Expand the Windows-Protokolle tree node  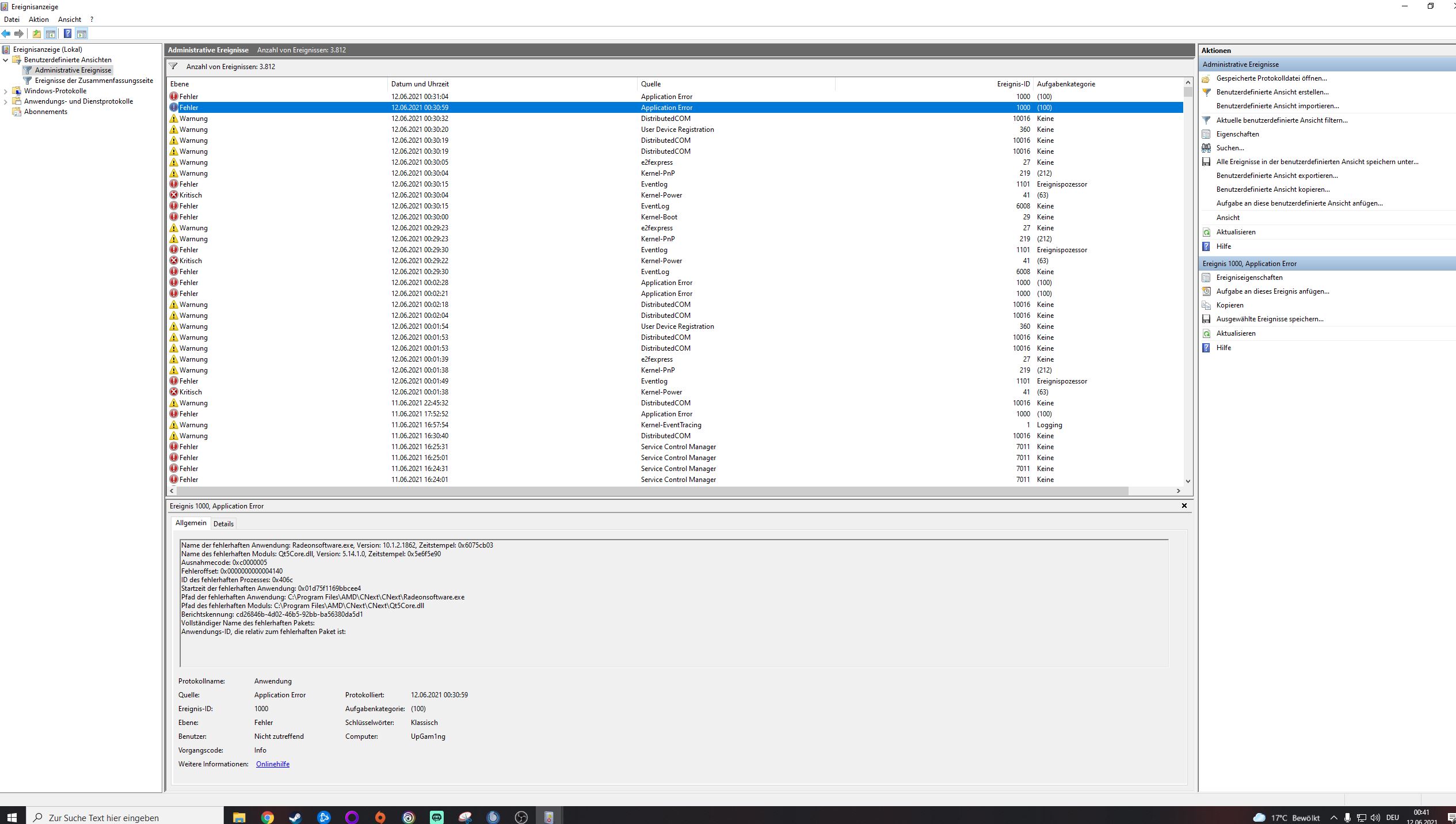(x=6, y=91)
